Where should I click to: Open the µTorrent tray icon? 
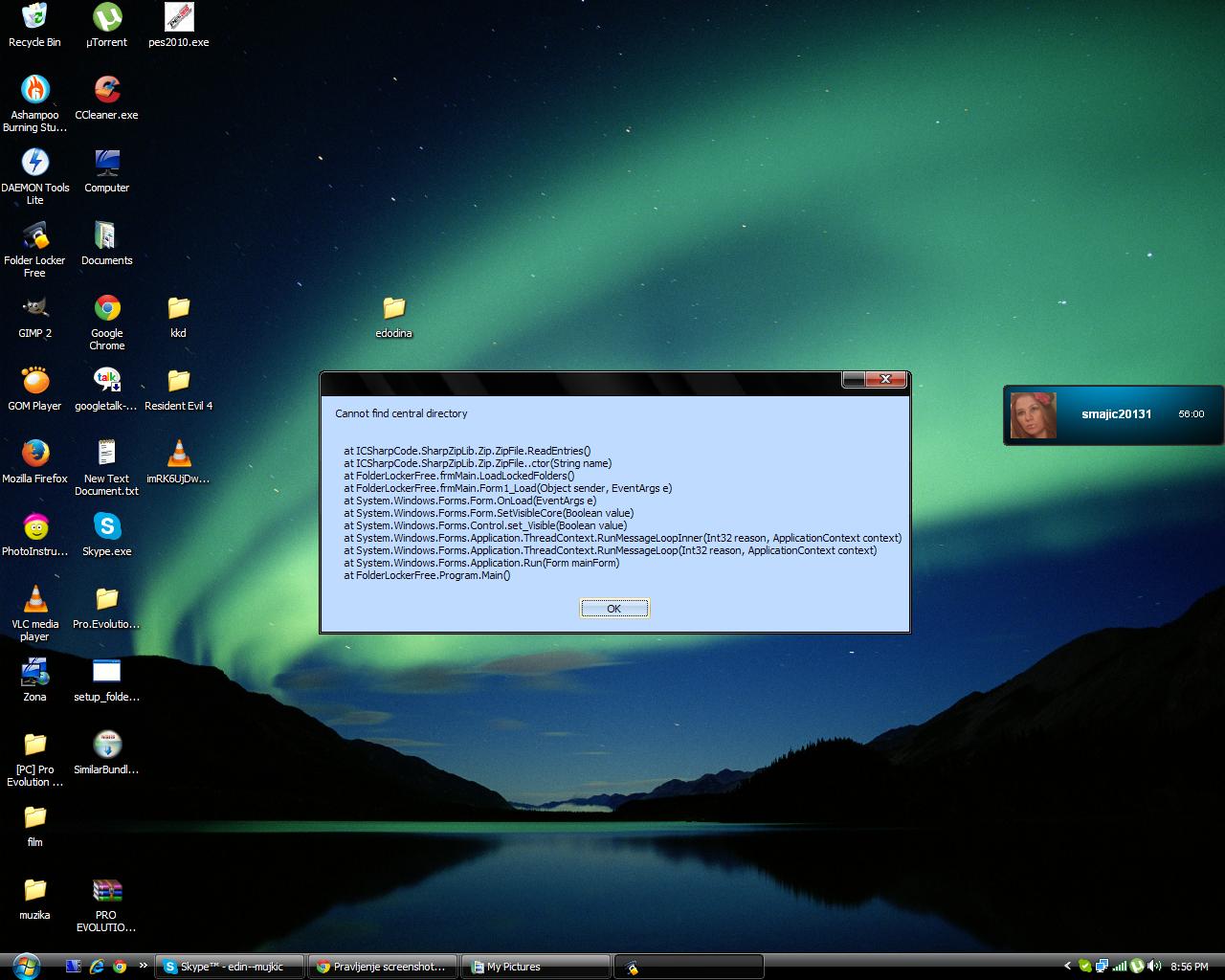1137,967
